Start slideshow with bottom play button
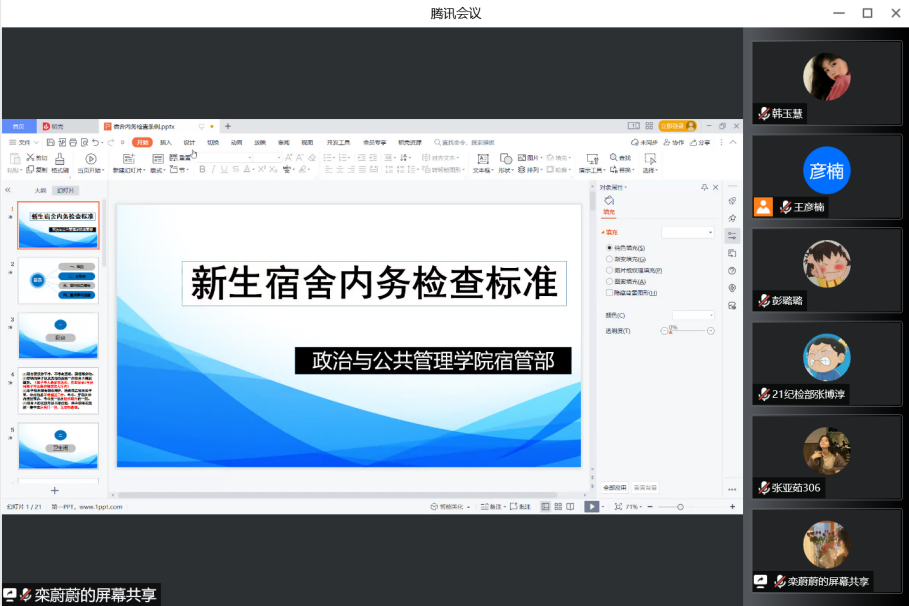The height and width of the screenshot is (606, 909). pyautogui.click(x=591, y=507)
